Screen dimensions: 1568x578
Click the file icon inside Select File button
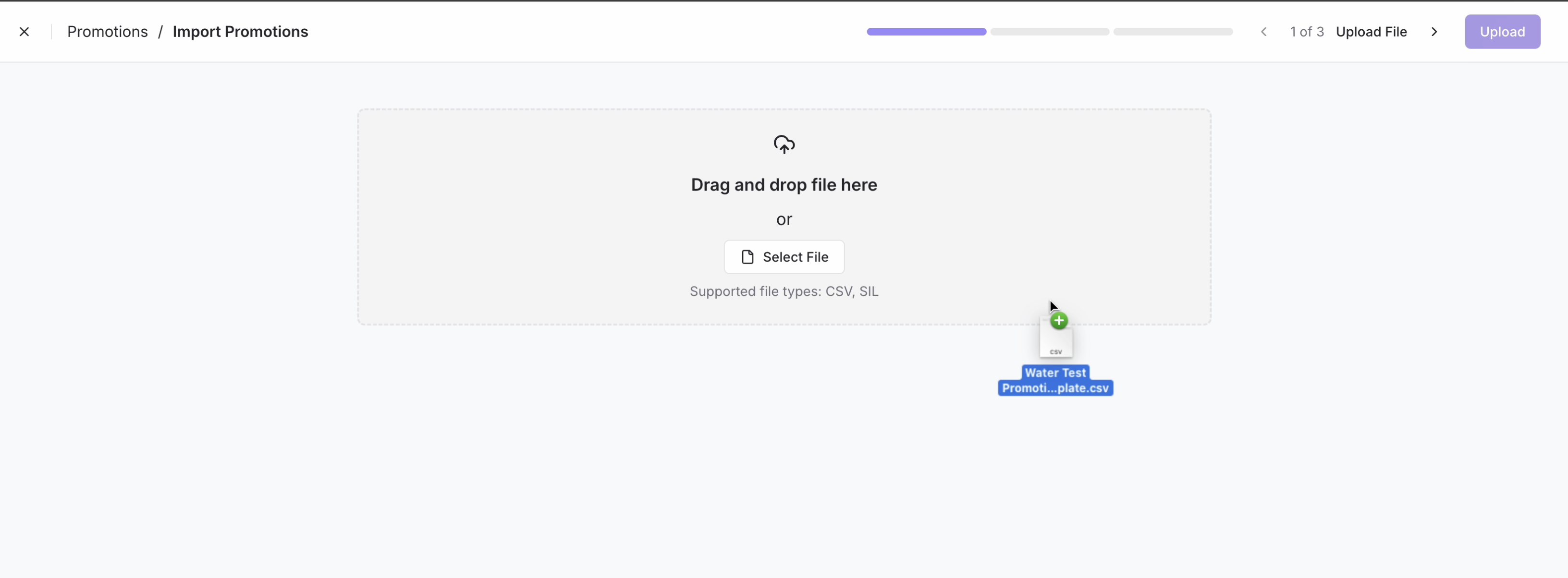click(x=748, y=257)
